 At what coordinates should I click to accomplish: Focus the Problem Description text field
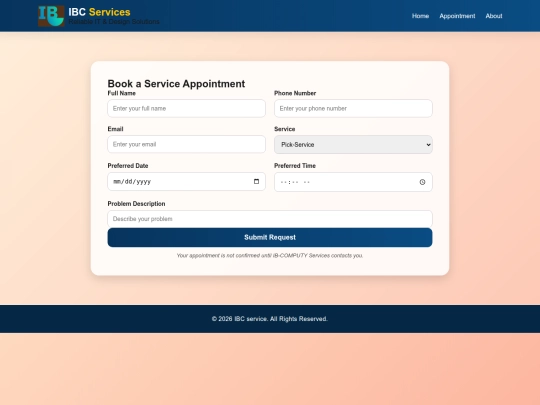coord(270,219)
